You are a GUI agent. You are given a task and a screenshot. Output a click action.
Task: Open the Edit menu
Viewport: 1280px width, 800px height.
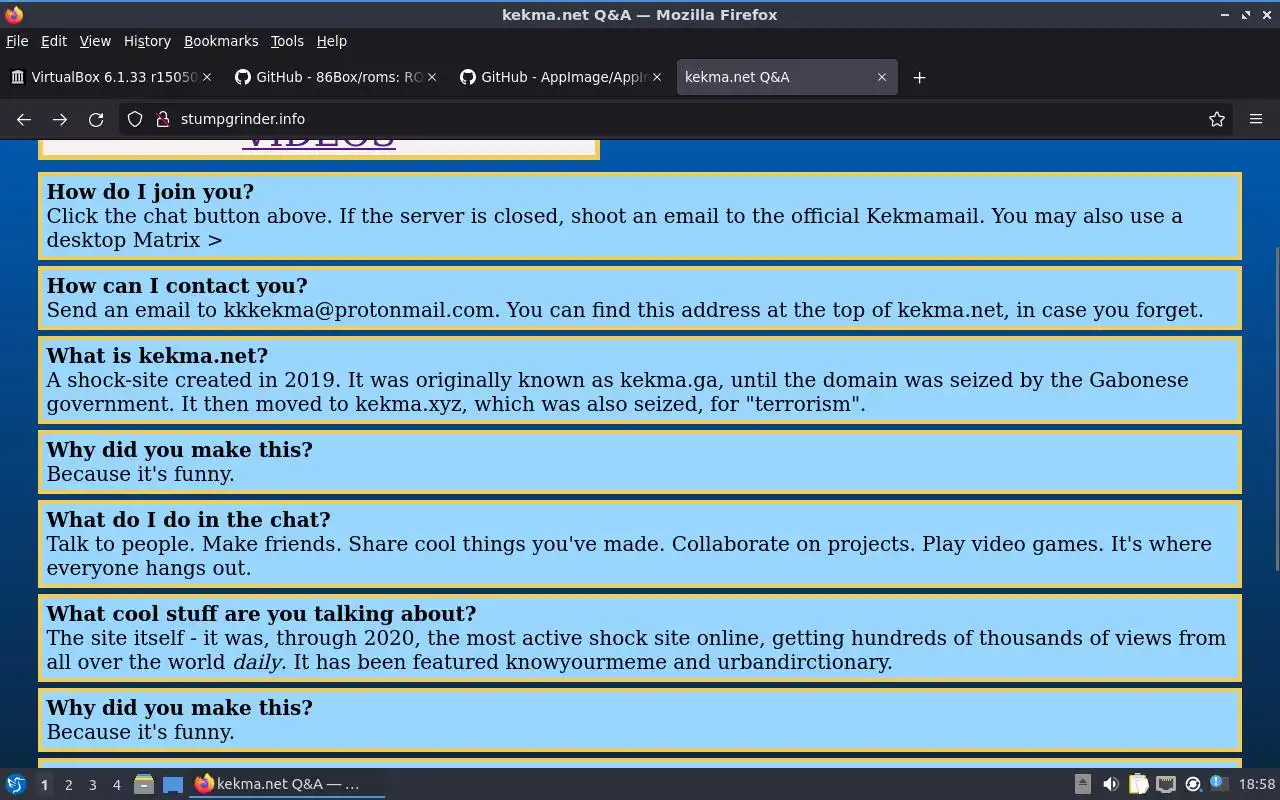[x=54, y=41]
